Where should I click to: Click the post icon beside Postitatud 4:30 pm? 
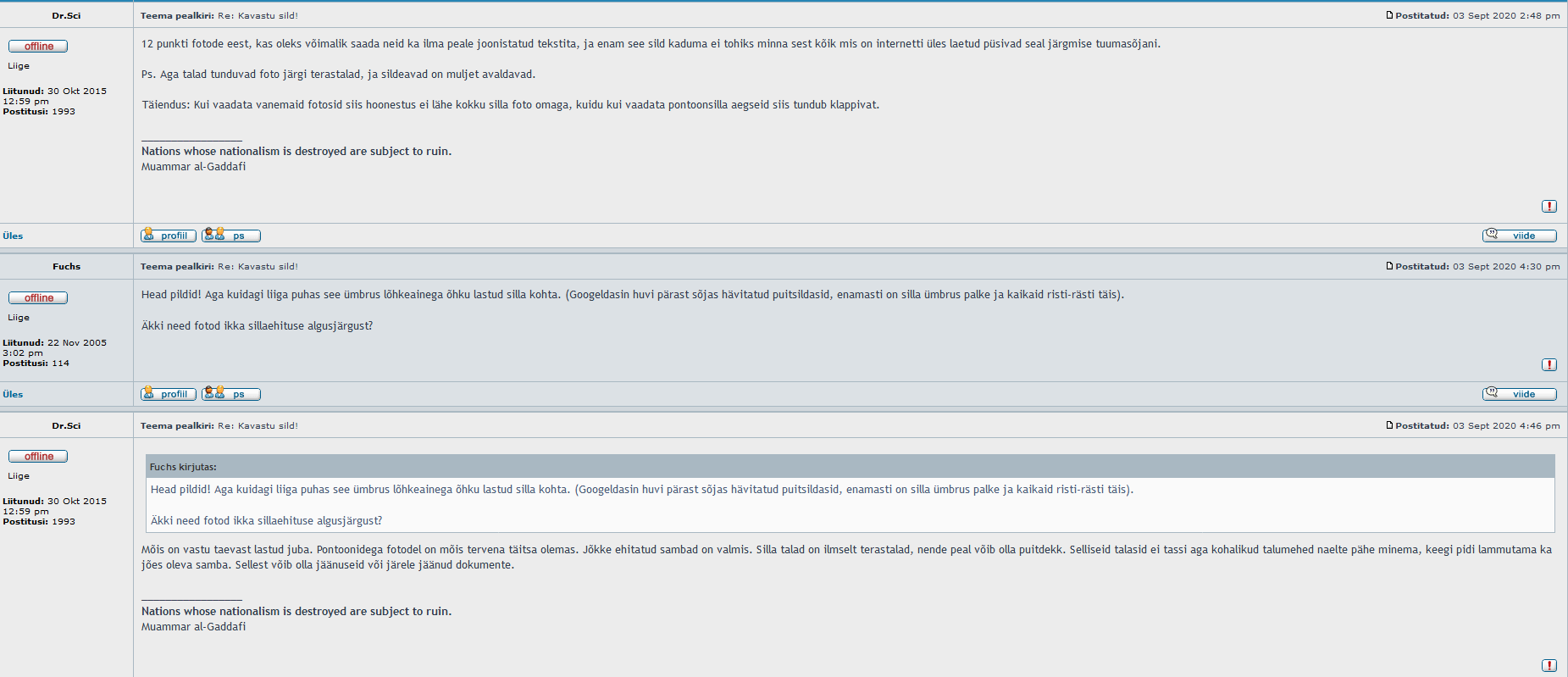pos(1389,266)
